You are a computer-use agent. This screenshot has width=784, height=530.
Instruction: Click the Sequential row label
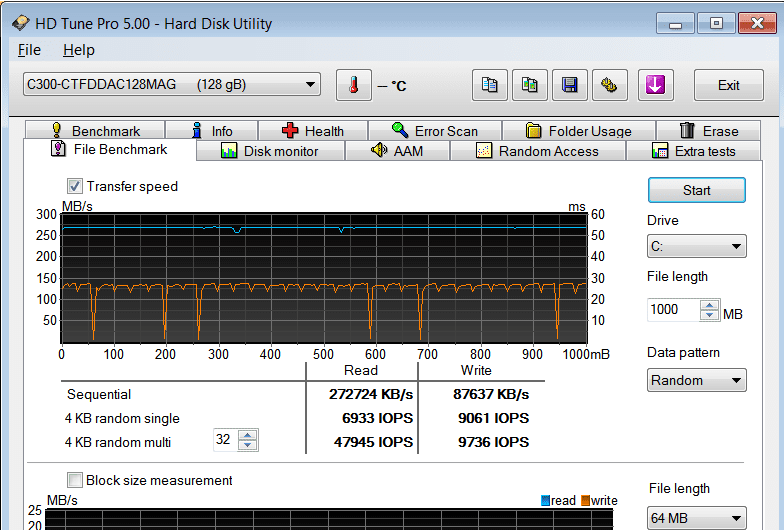[x=98, y=394]
